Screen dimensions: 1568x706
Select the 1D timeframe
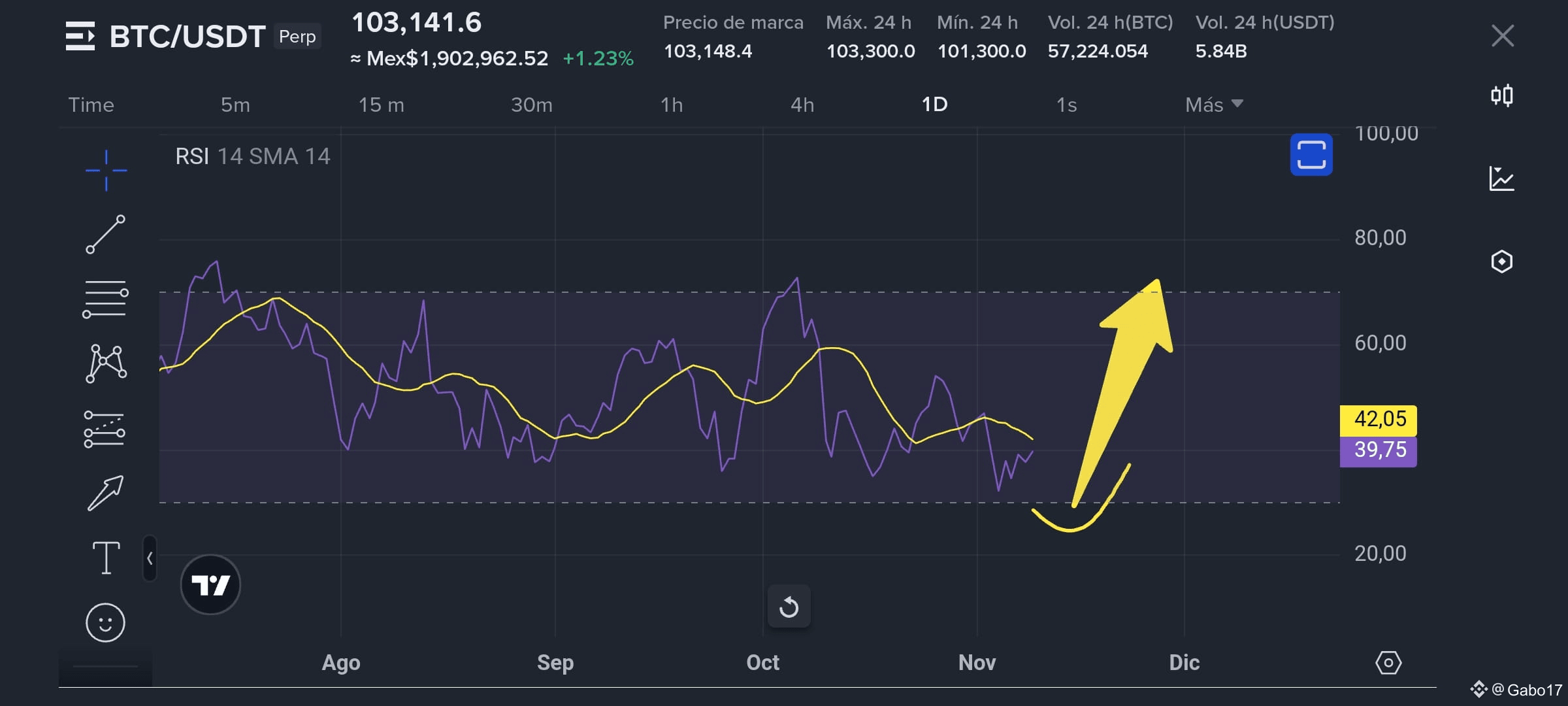tap(934, 105)
